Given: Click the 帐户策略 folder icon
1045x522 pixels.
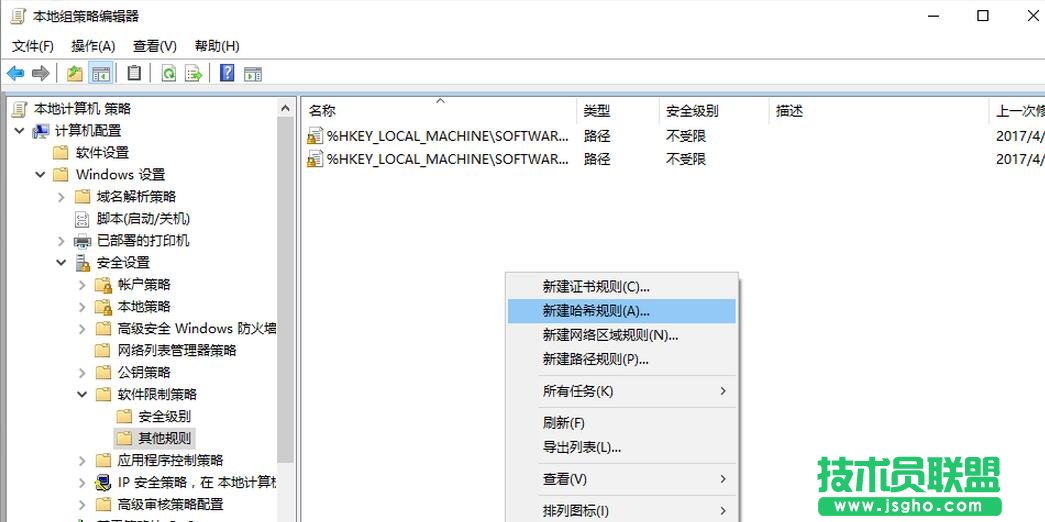Looking at the screenshot, I should click(x=103, y=285).
